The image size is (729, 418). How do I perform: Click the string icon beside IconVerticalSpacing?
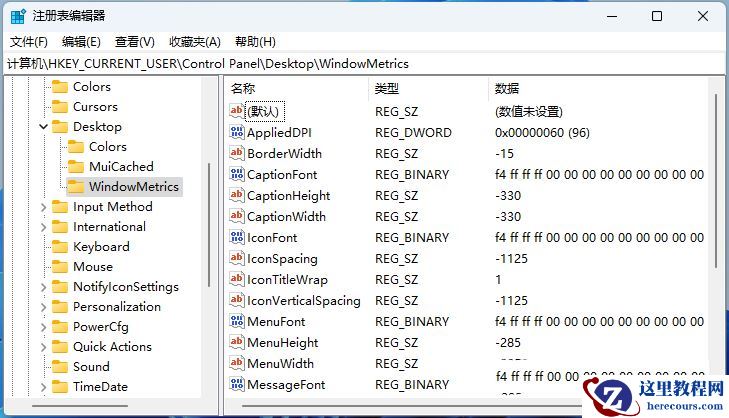(236, 300)
